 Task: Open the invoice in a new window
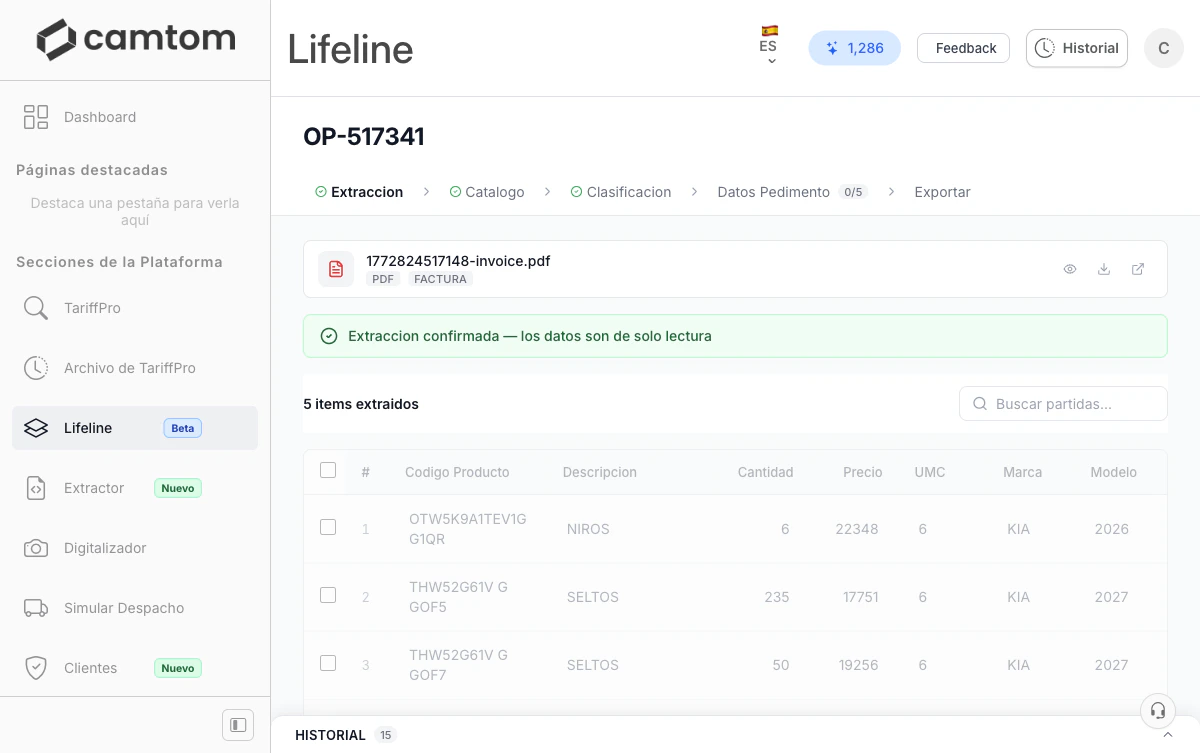pyautogui.click(x=1137, y=269)
